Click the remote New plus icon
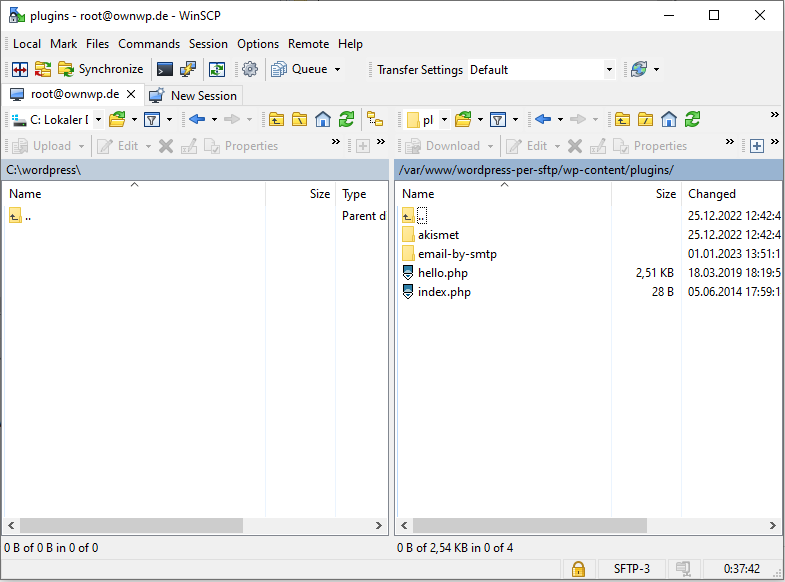The image size is (785, 582). coord(757,146)
